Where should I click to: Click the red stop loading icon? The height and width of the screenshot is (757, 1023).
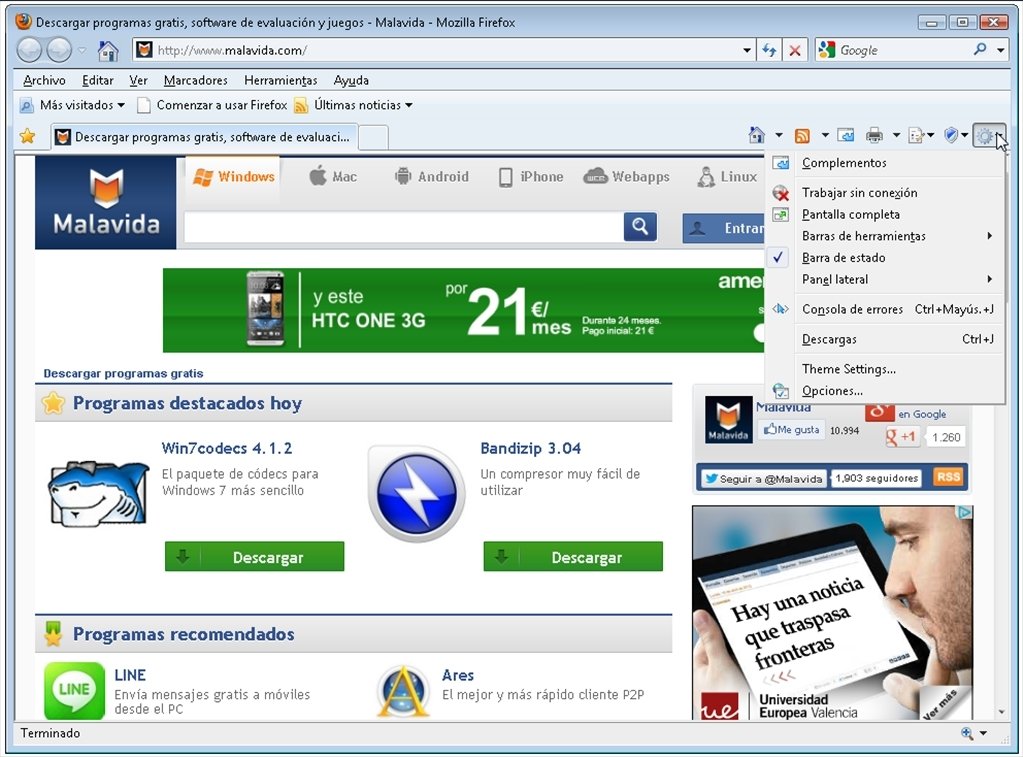(795, 50)
